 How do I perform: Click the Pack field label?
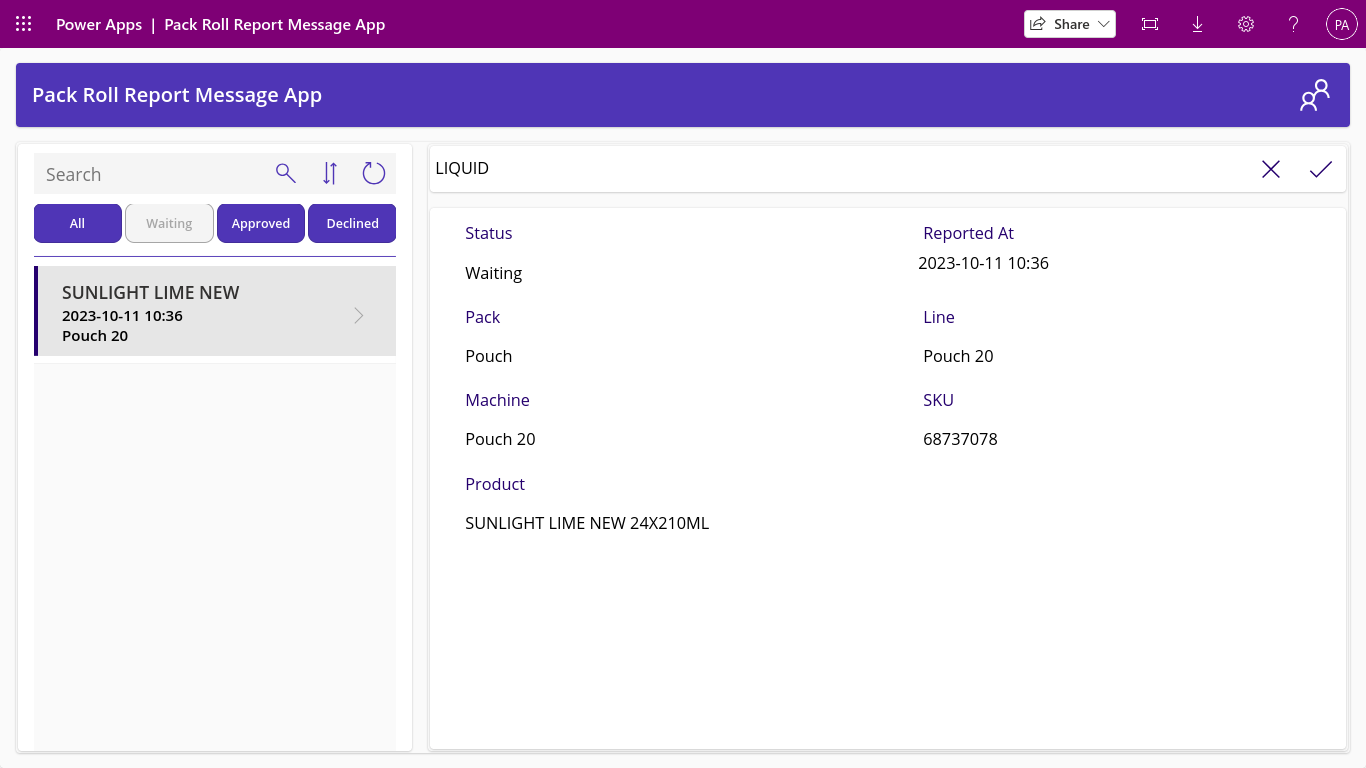coord(483,317)
